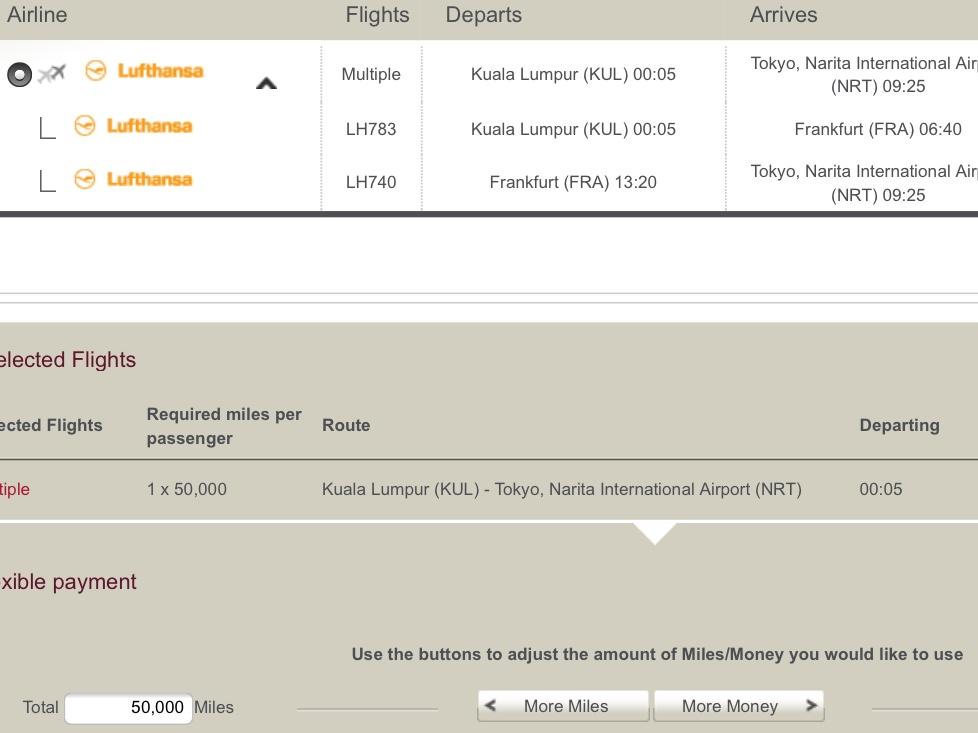Click the Lufthansa logo in the top row

[144, 71]
